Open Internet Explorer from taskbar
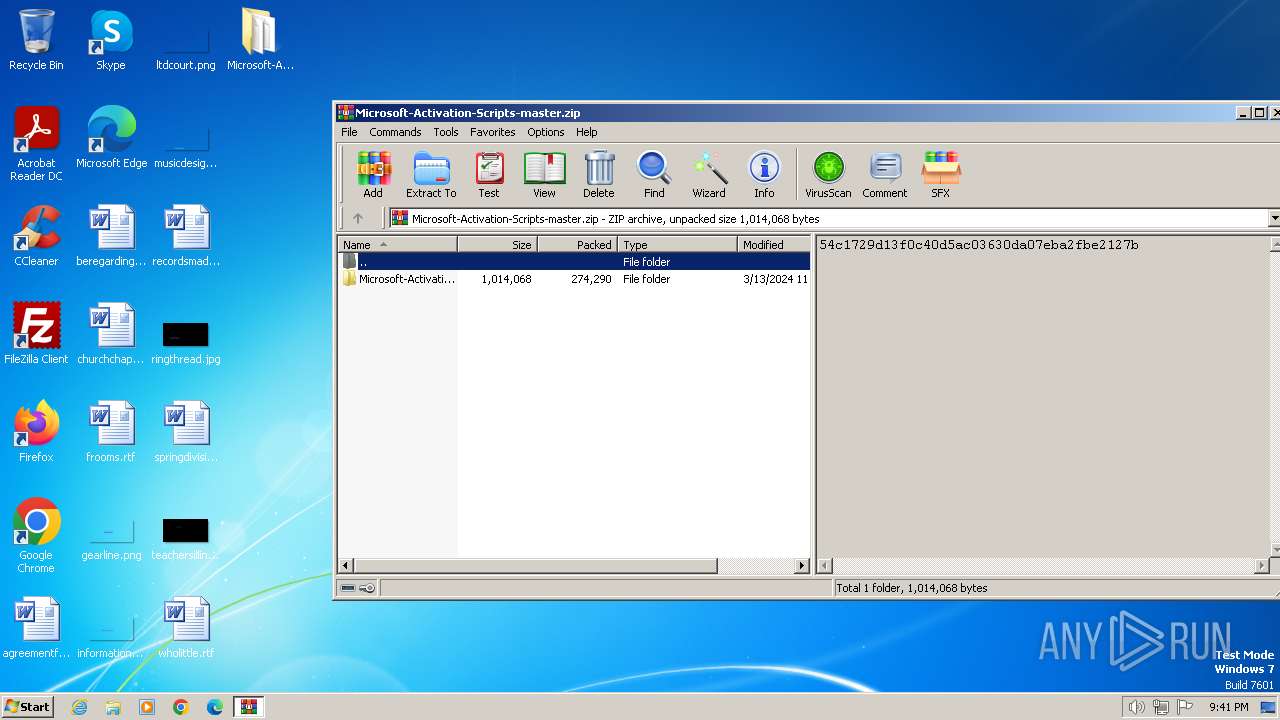1280x720 pixels. point(79,707)
